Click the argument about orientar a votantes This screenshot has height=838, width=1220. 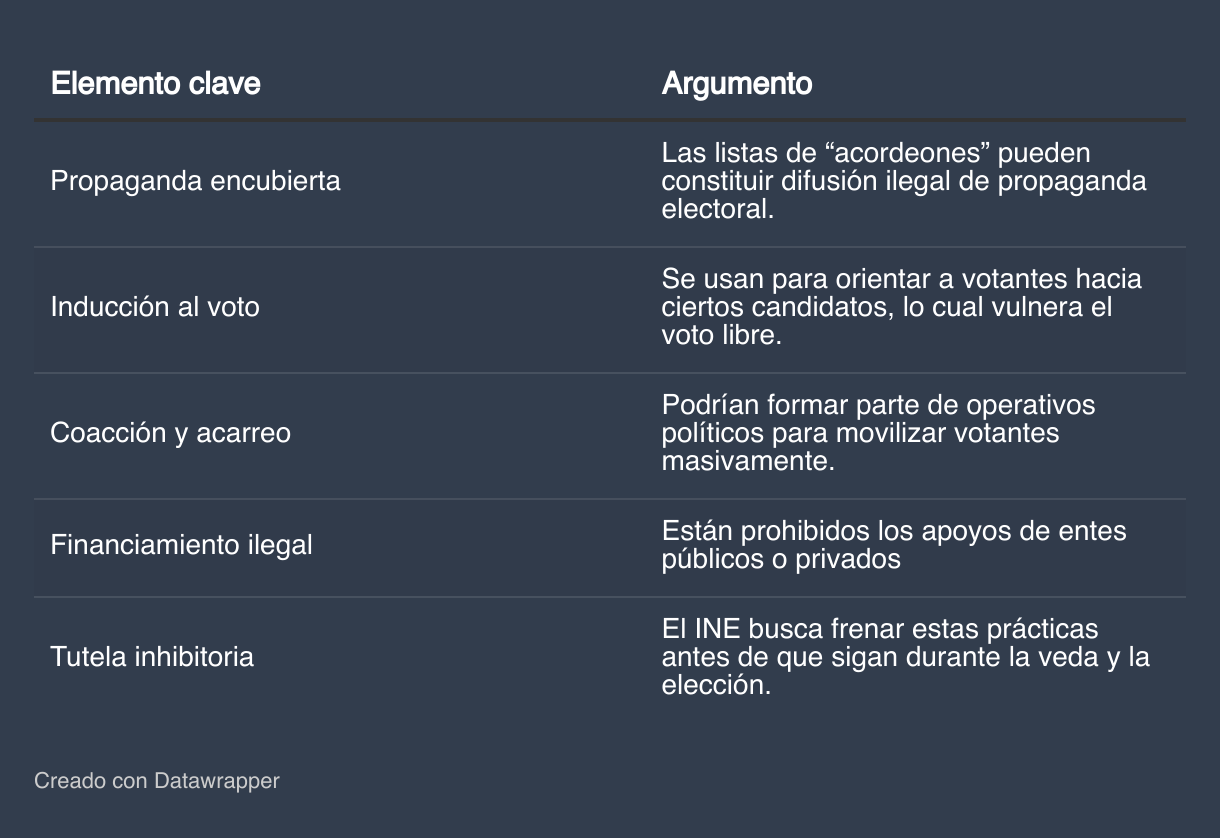coord(902,307)
